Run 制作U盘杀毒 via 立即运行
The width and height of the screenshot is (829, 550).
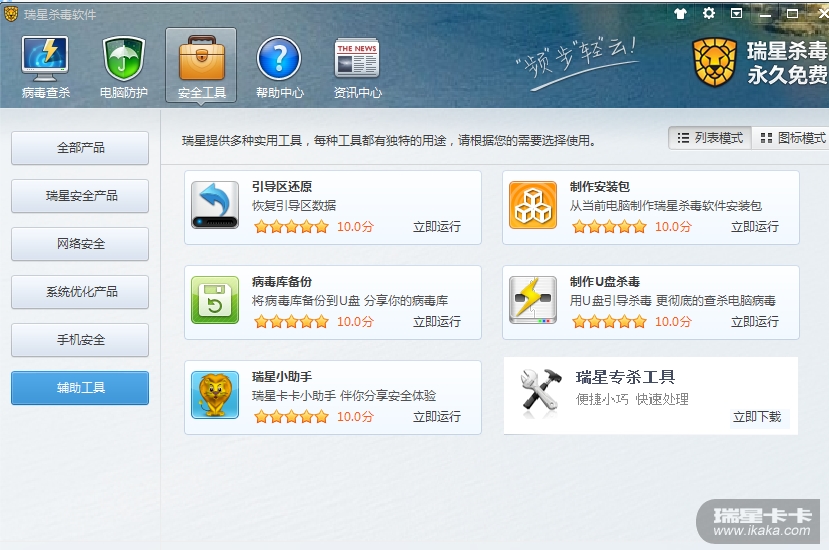pyautogui.click(x=754, y=322)
